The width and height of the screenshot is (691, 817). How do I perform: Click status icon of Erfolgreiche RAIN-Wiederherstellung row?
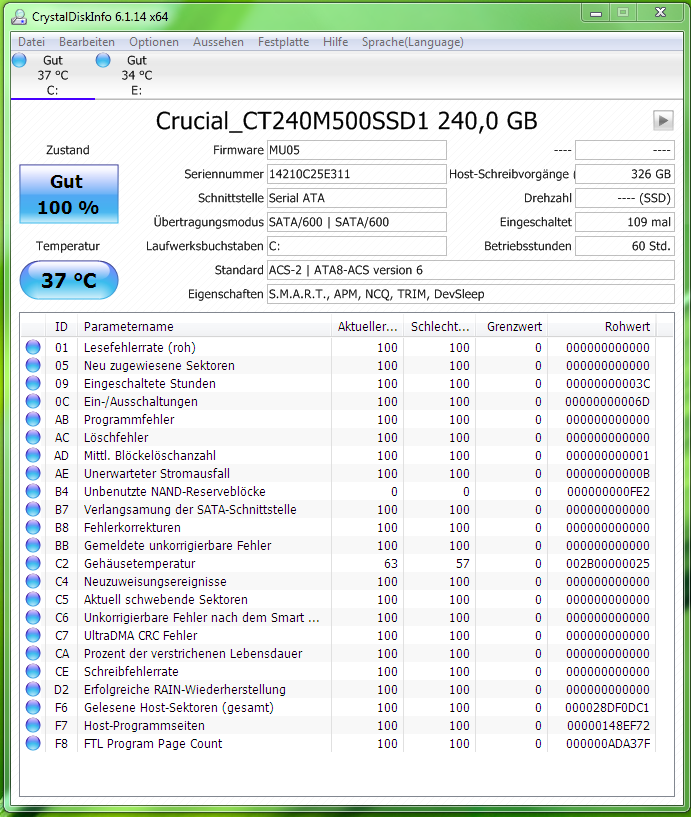(x=33, y=689)
